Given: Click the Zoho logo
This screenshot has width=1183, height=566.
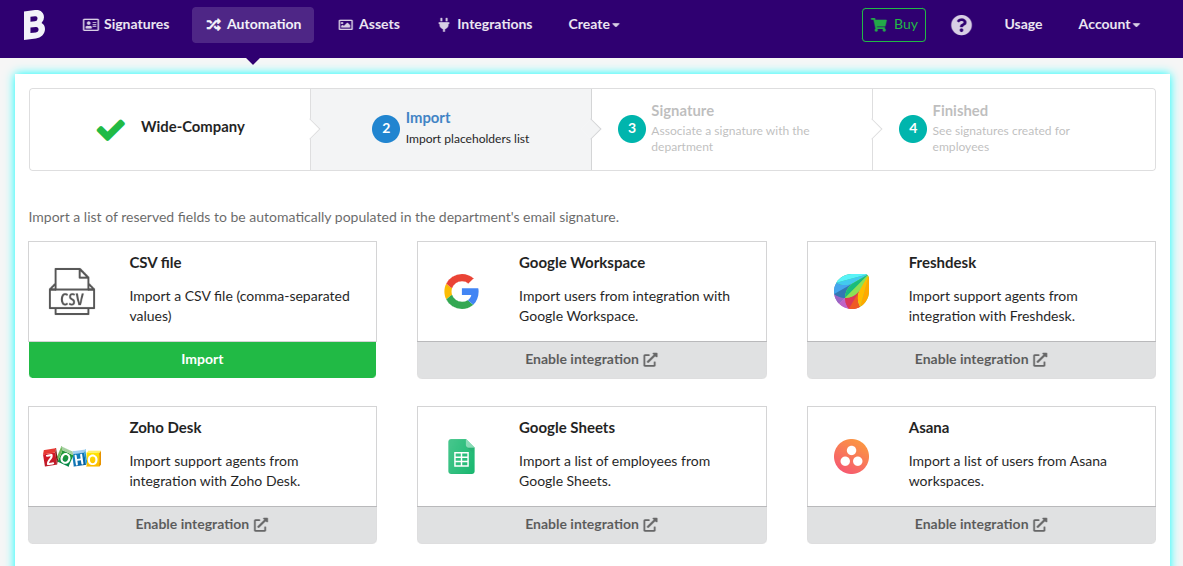Looking at the screenshot, I should tap(72, 457).
